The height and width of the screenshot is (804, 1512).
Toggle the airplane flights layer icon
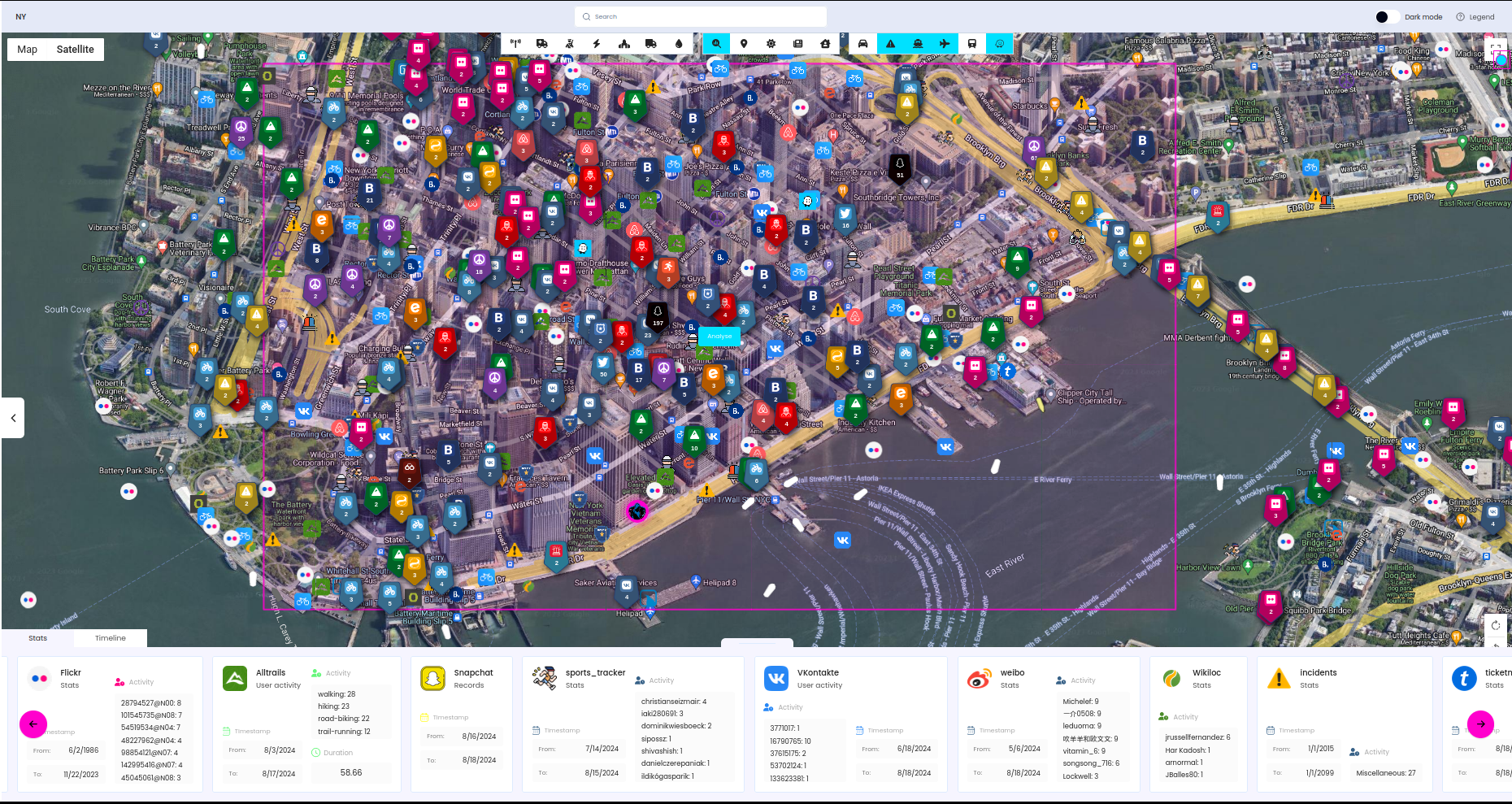[945, 44]
